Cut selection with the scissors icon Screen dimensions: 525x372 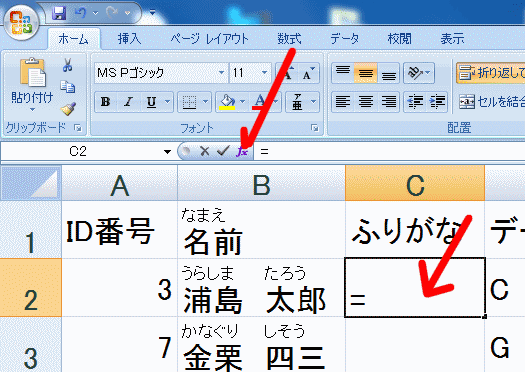pos(68,65)
